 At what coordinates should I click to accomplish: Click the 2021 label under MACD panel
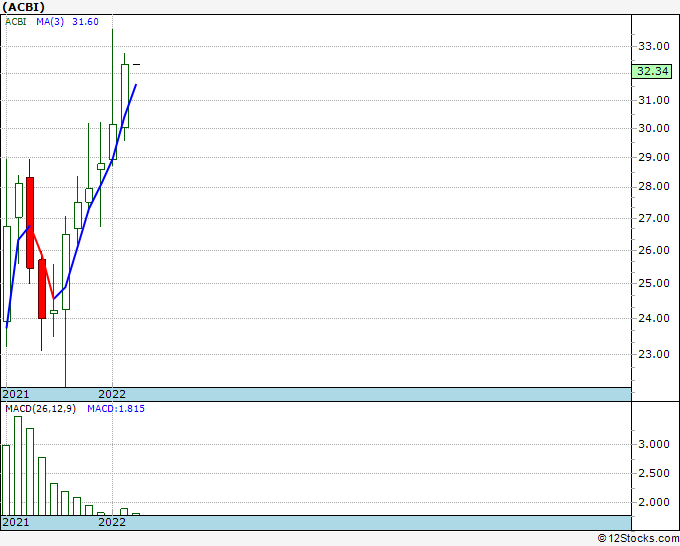click(16, 522)
